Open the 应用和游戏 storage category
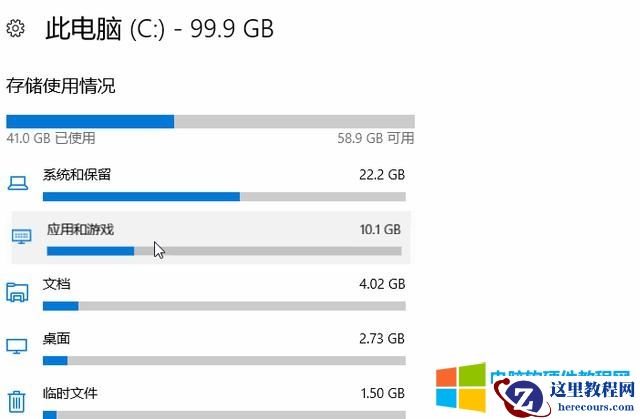 [x=80, y=230]
